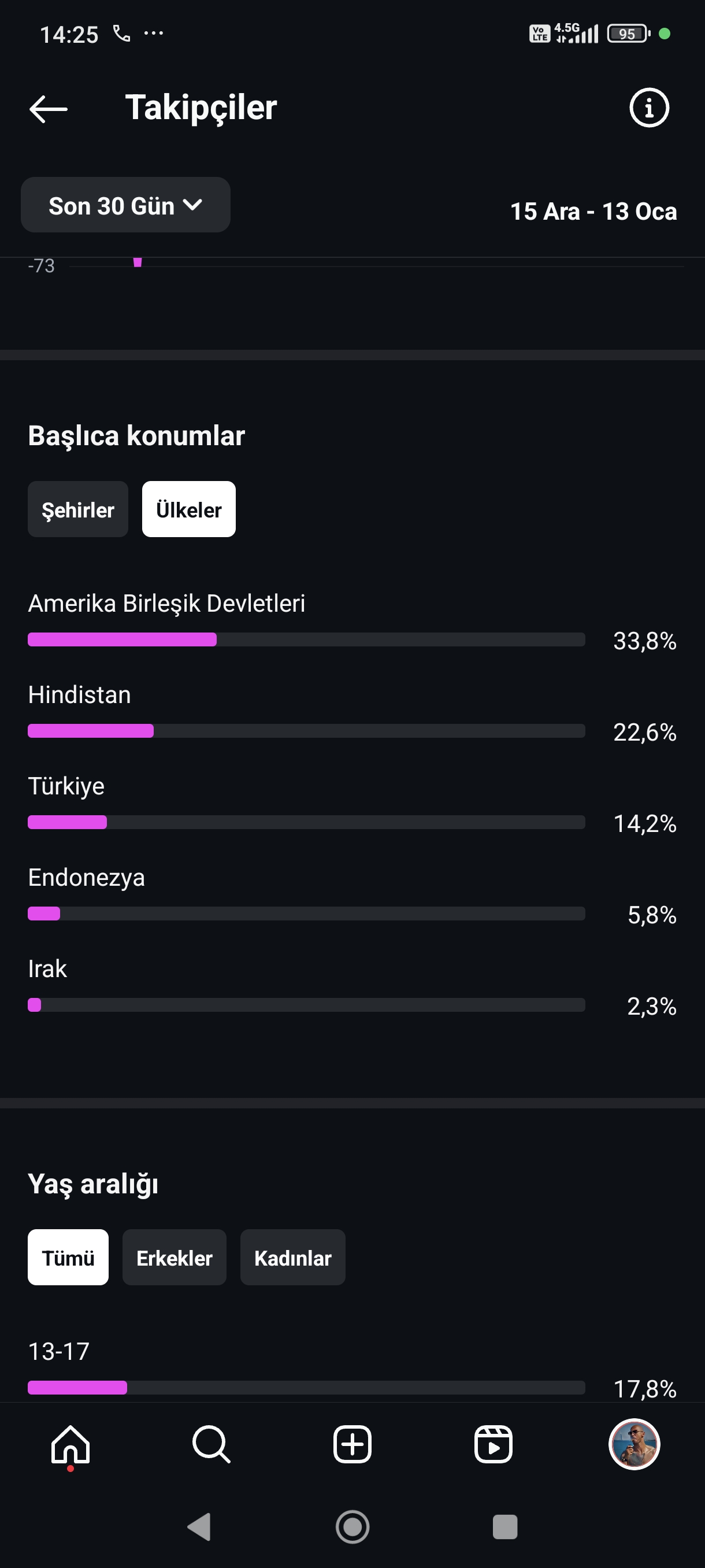Viewport: 705px width, 1568px height.
Task: Tap the create new post plus icon
Action: (x=352, y=1444)
